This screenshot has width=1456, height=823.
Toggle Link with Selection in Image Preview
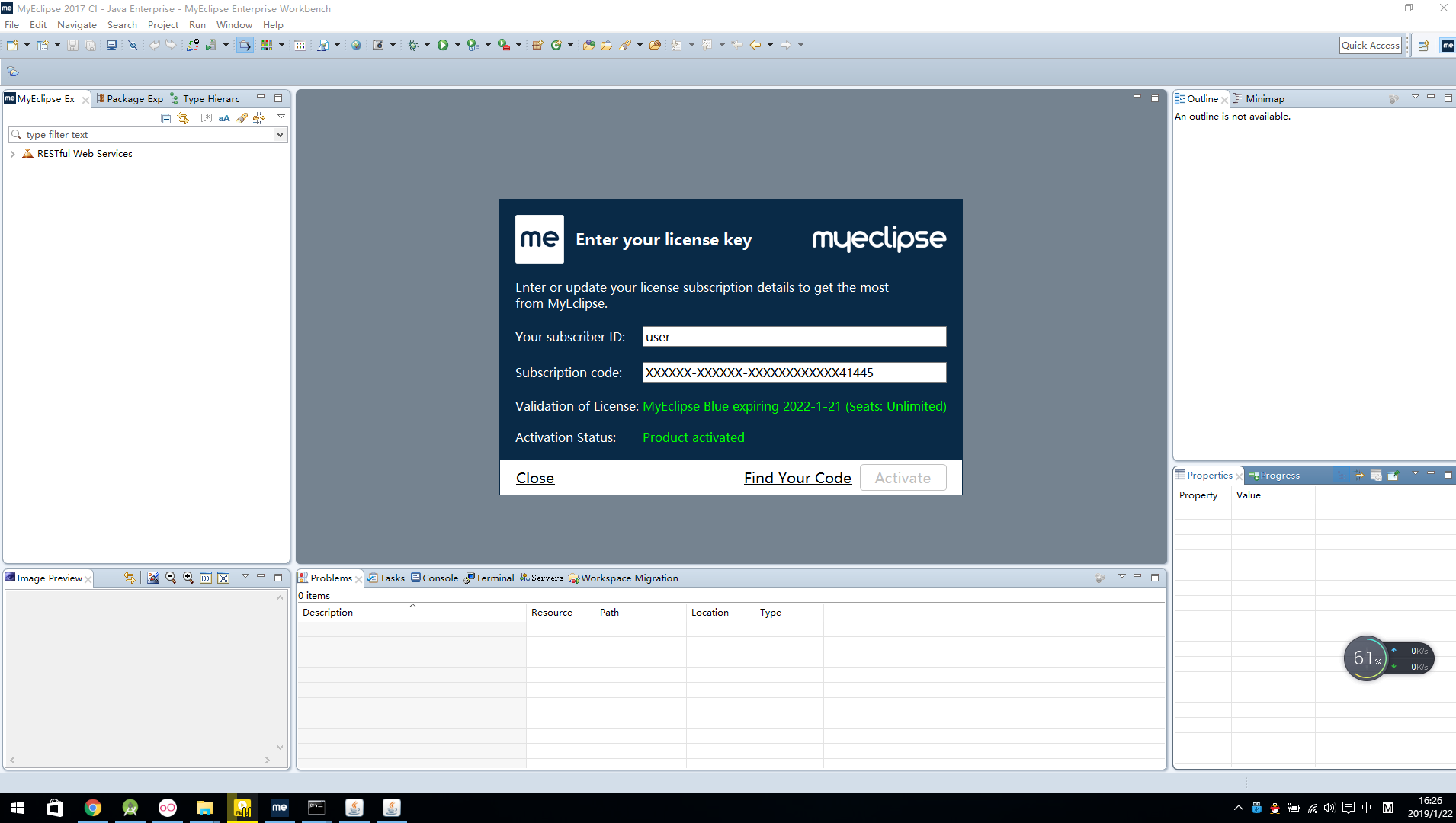pos(130,578)
